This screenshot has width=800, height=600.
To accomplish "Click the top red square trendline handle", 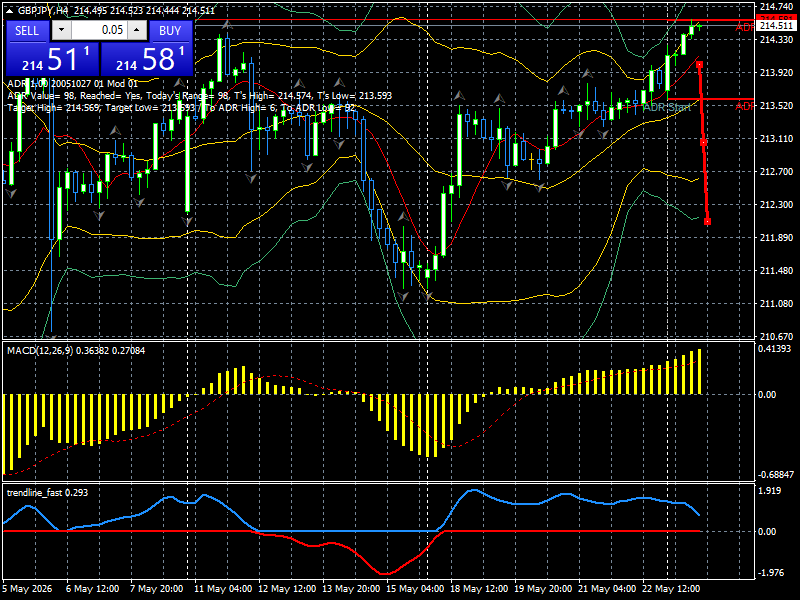I will [x=699, y=64].
